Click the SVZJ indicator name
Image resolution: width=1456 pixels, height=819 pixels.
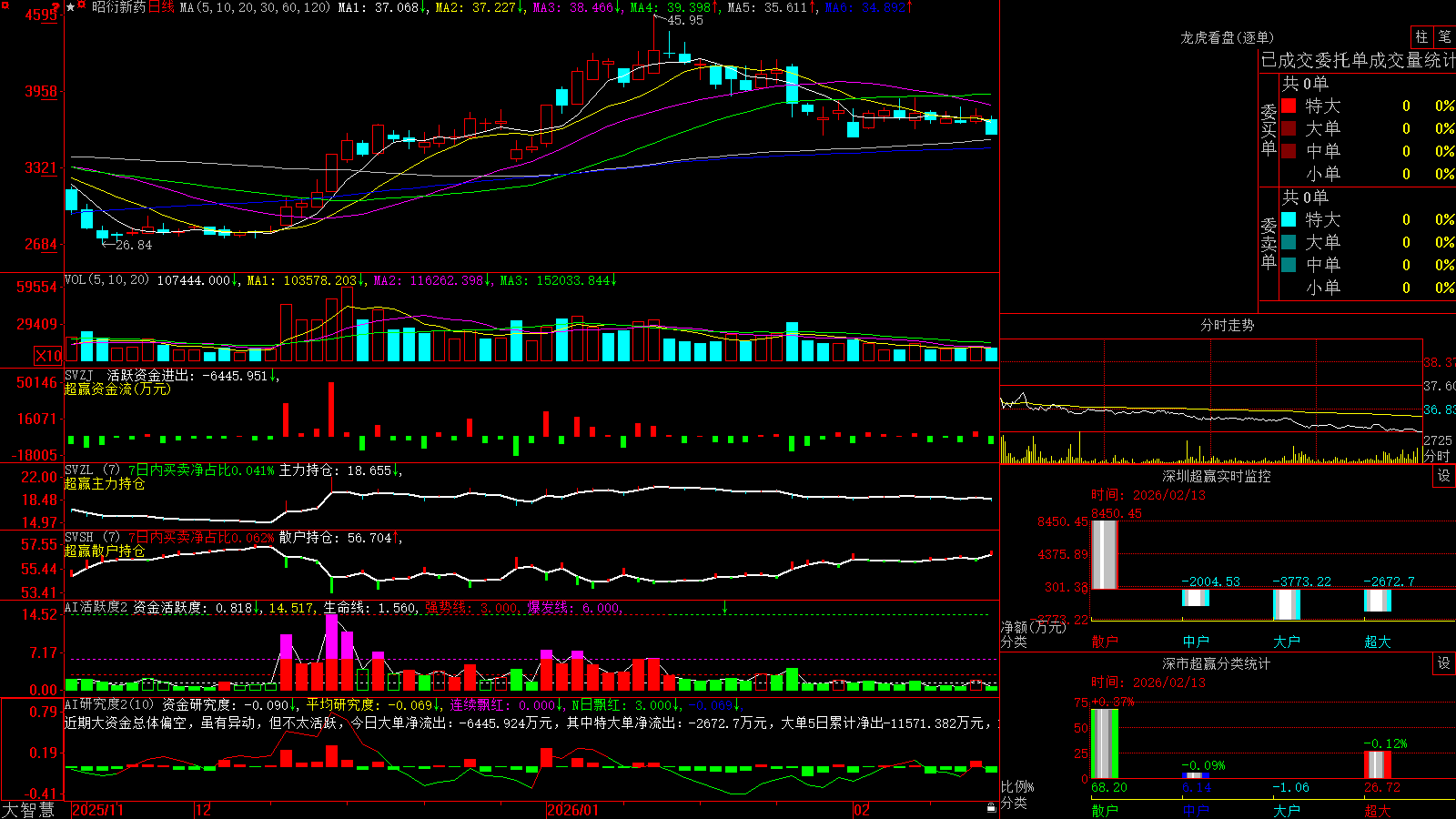pos(79,375)
